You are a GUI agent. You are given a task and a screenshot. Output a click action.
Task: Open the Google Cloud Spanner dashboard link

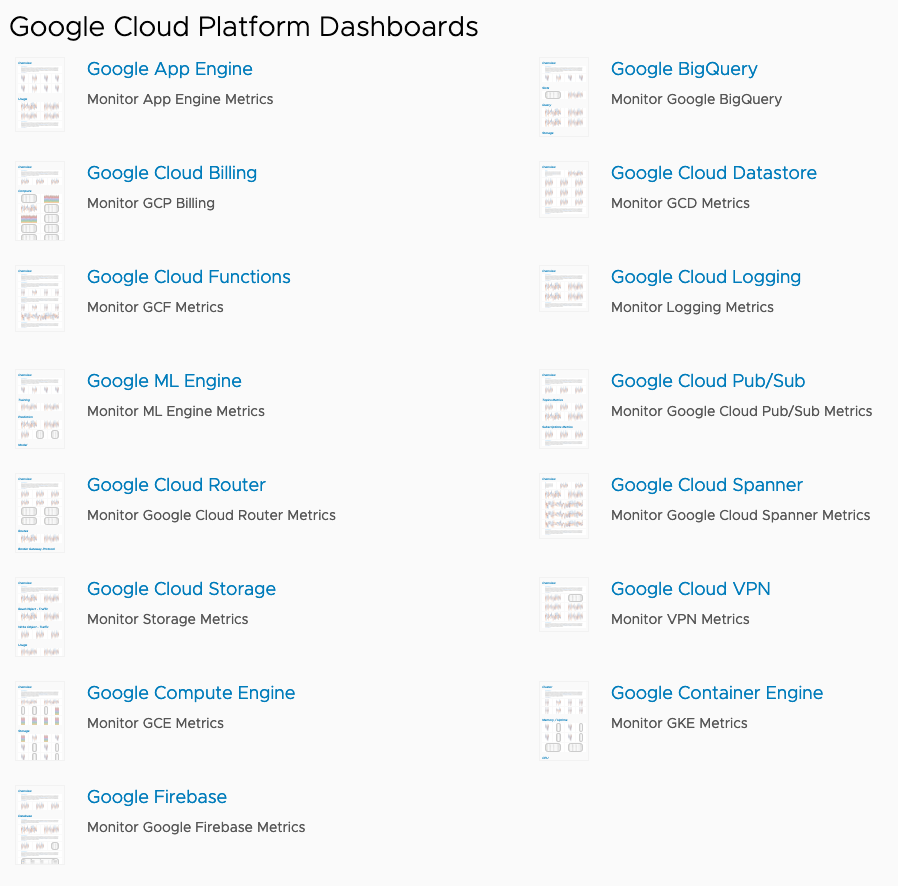(707, 485)
